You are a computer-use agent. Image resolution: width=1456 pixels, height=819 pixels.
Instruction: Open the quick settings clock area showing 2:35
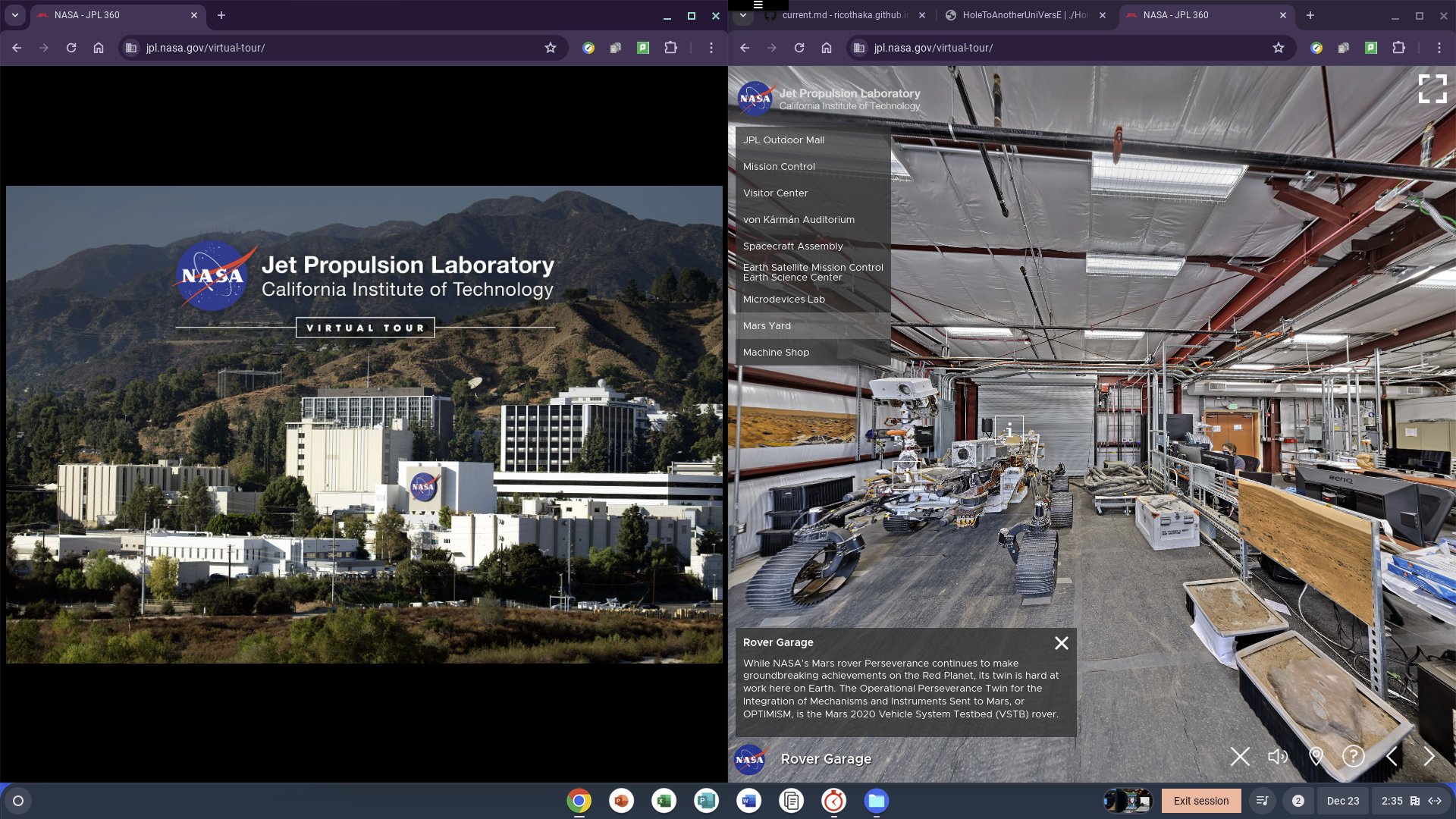coord(1411,801)
